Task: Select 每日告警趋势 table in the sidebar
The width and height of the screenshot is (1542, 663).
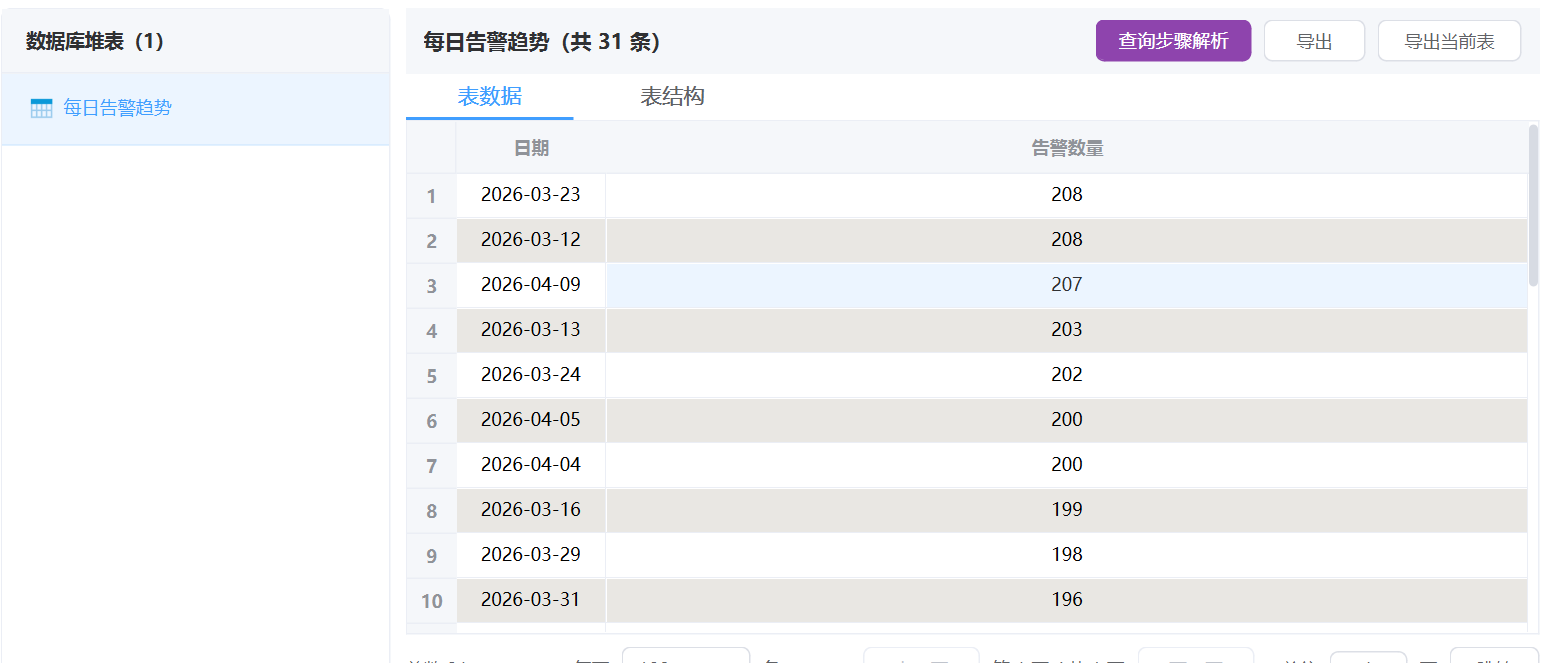Action: pos(117,108)
